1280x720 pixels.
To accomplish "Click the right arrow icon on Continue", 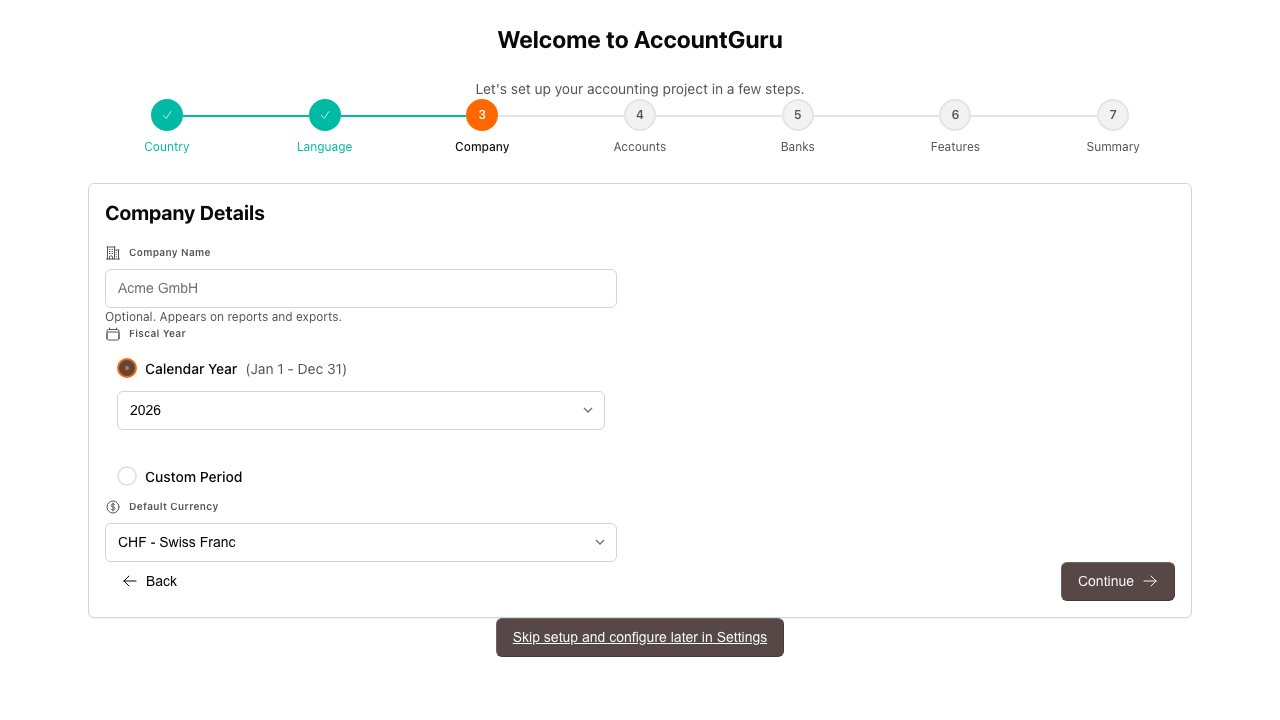I will pyautogui.click(x=1150, y=581).
